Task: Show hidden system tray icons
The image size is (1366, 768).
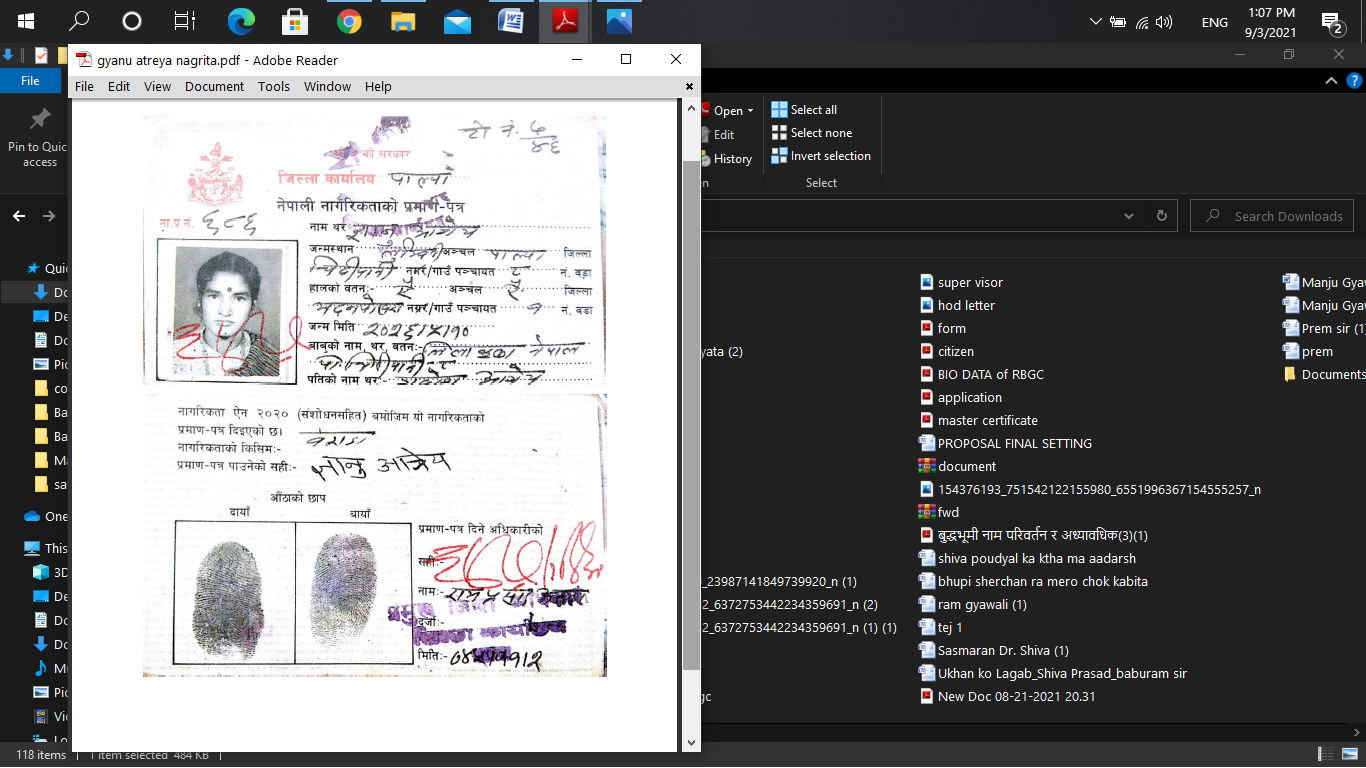Action: pos(1095,22)
